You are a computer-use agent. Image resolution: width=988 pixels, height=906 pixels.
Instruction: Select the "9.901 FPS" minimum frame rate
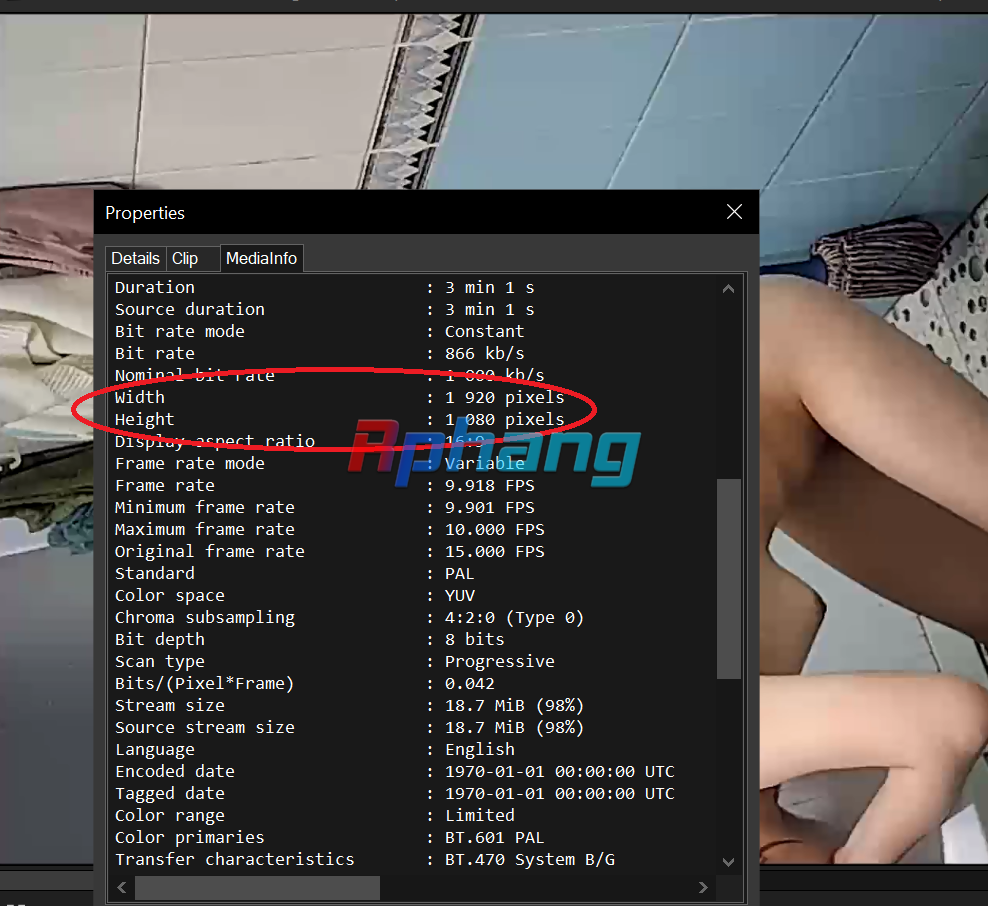pos(490,508)
